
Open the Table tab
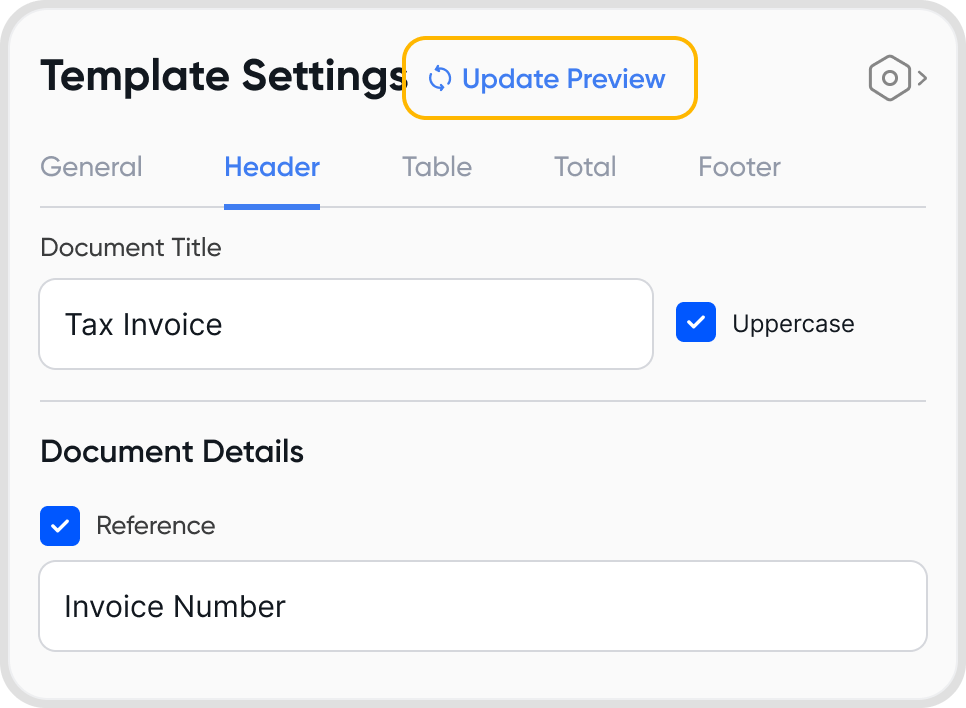pyautogui.click(x=437, y=167)
